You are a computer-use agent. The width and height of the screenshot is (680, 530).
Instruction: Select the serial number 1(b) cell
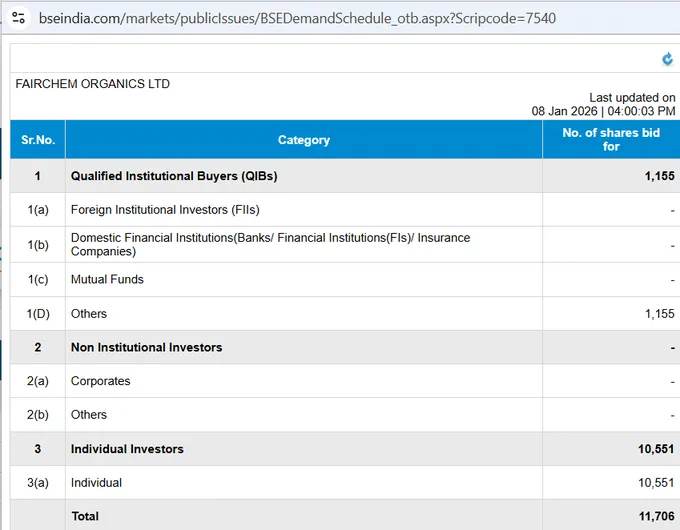pyautogui.click(x=38, y=245)
